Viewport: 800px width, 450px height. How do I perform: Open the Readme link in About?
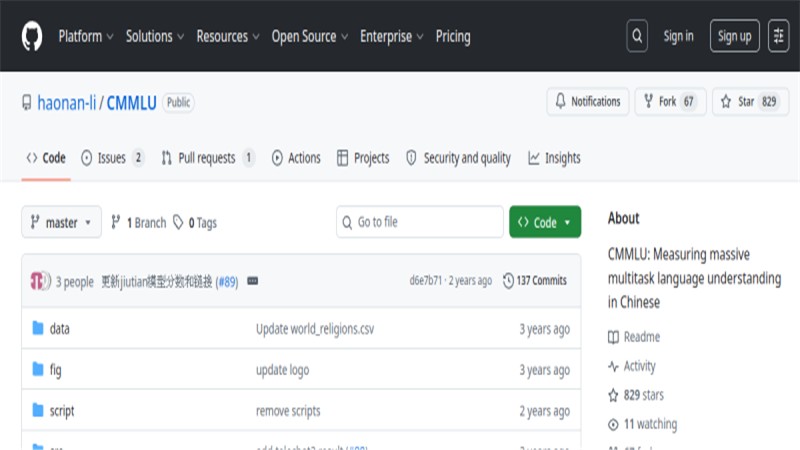tap(634, 337)
